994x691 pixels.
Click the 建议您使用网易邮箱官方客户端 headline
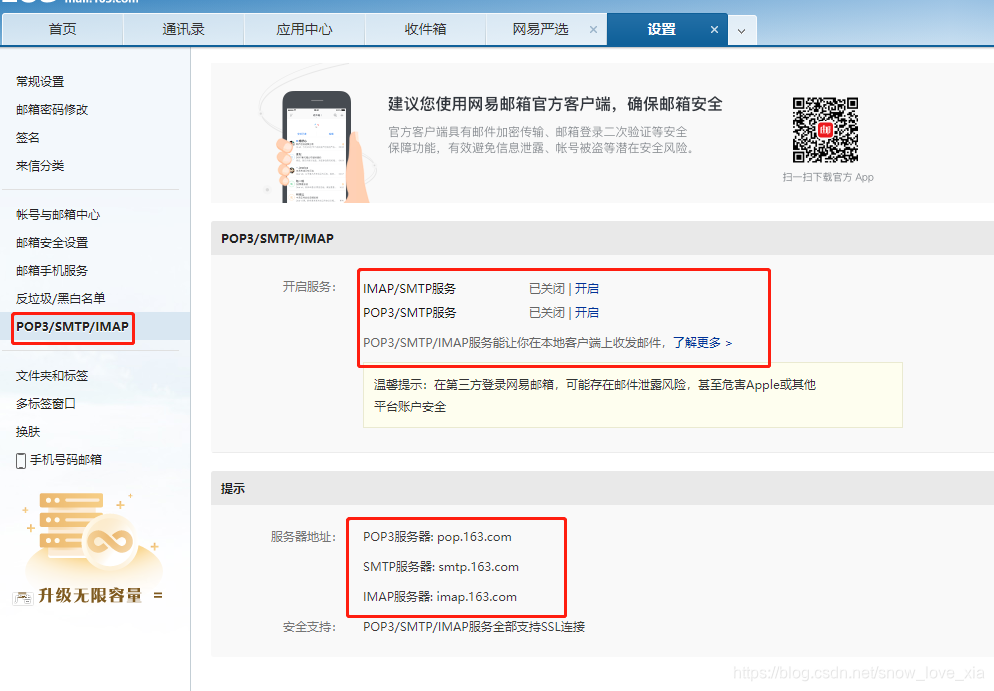pyautogui.click(x=555, y=104)
